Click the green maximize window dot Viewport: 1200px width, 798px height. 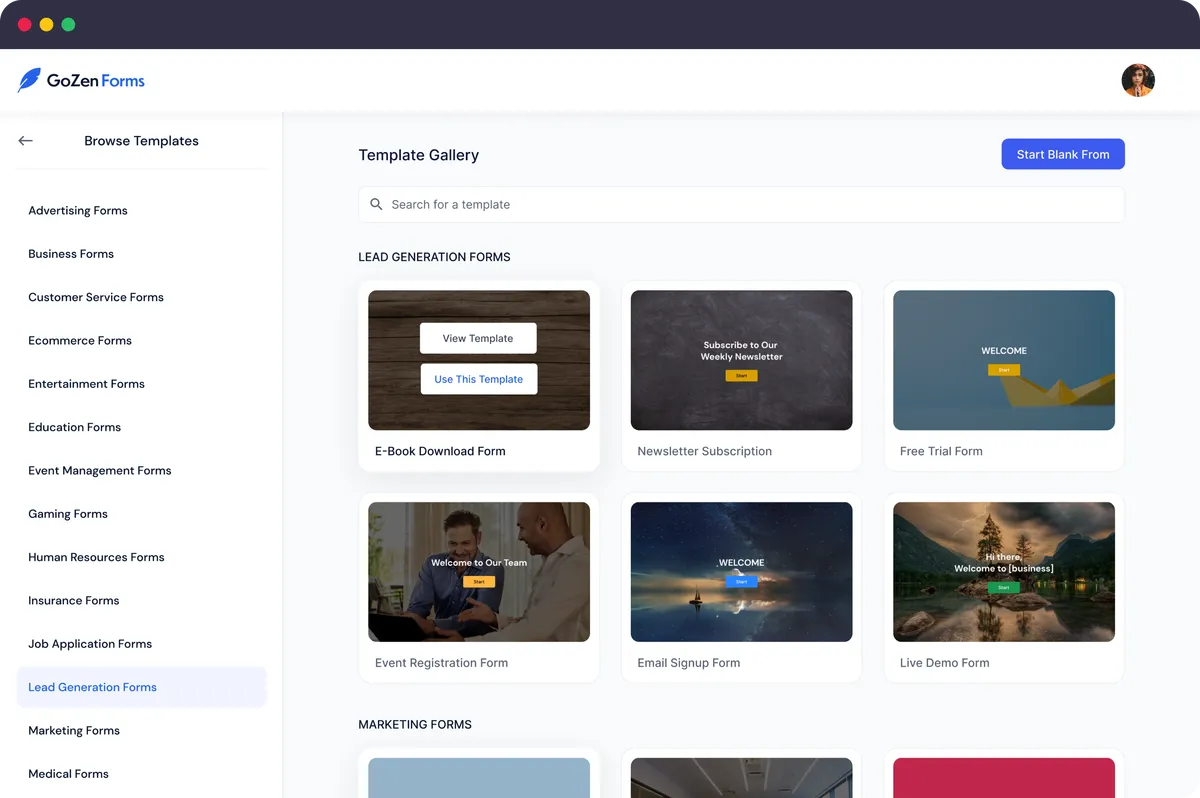[x=68, y=24]
